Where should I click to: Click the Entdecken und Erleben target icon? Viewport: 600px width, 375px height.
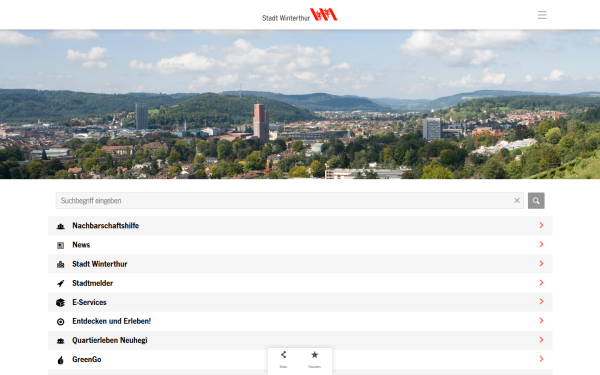tap(60, 322)
